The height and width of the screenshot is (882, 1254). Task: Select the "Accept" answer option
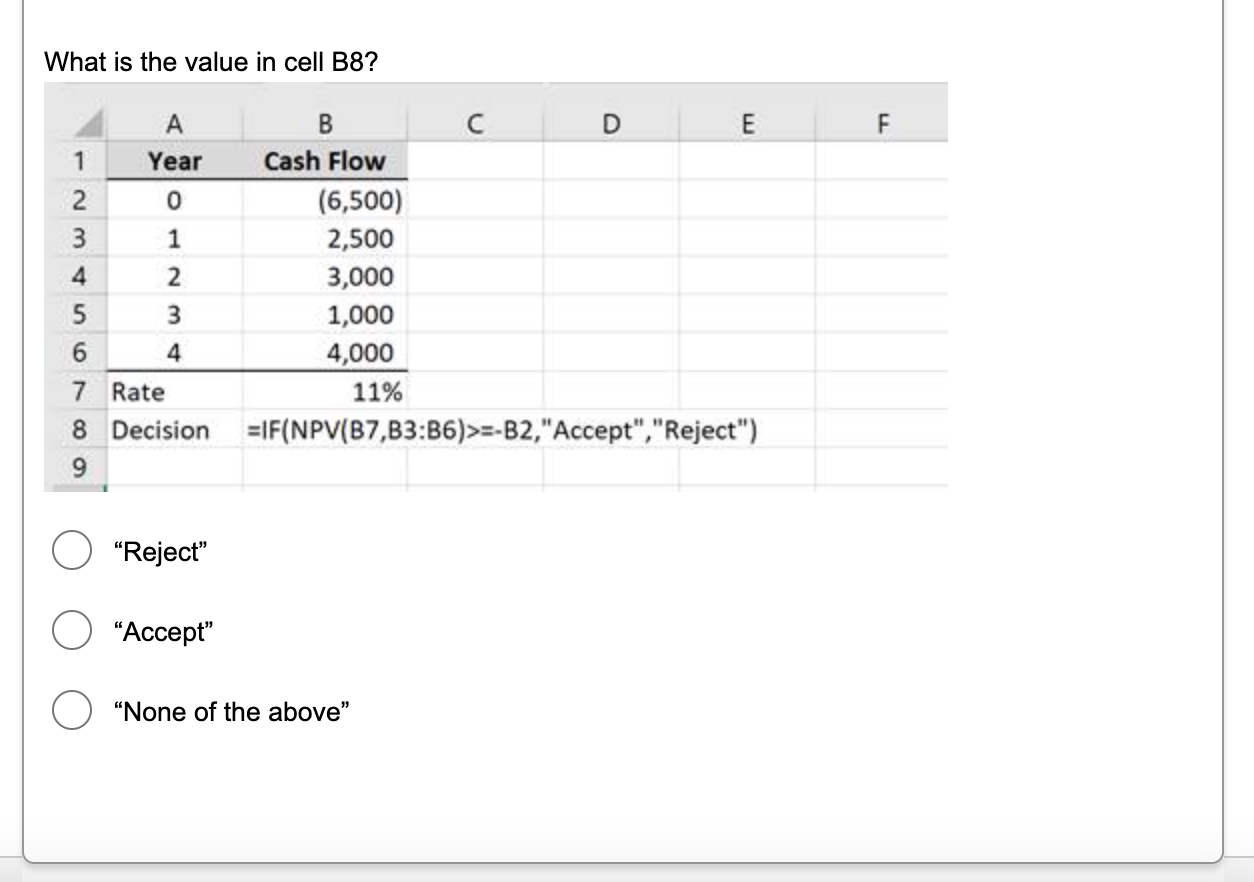[x=71, y=629]
